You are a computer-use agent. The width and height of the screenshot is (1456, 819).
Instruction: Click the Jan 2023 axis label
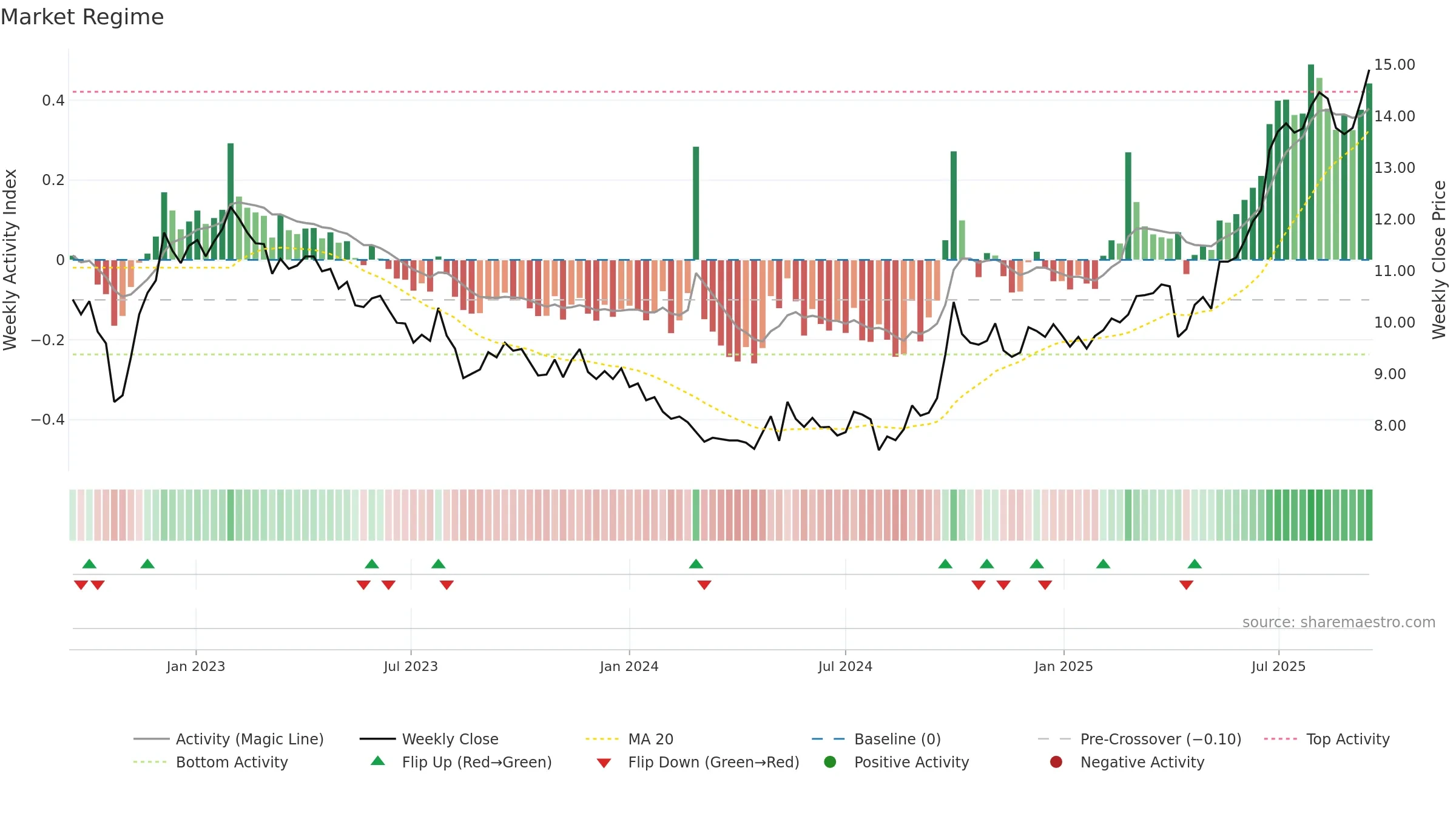196,666
